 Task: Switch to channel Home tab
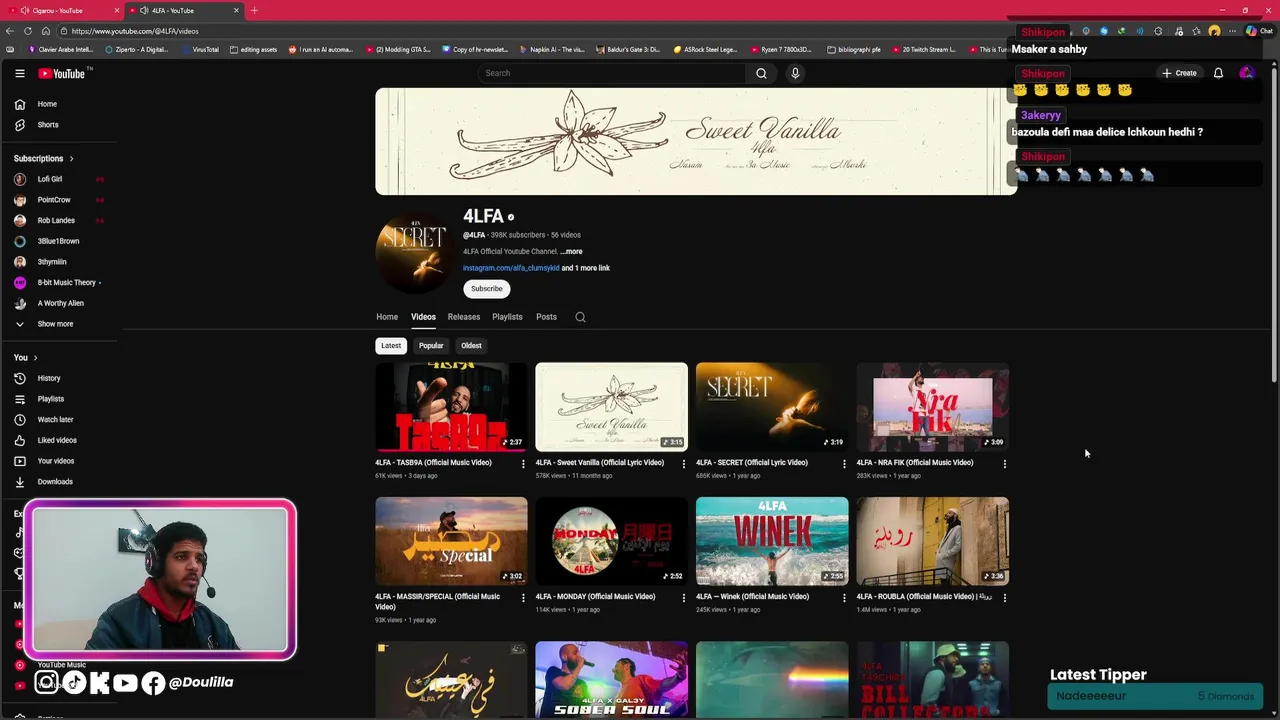click(387, 317)
